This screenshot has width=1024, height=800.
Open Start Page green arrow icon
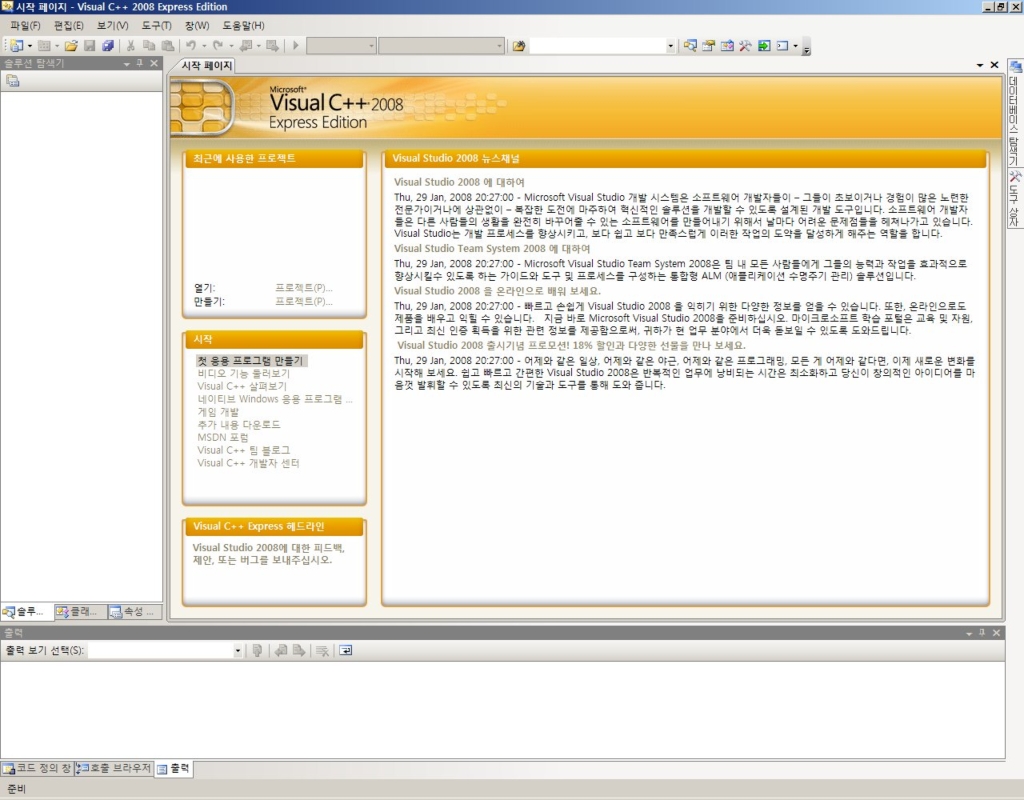point(764,46)
